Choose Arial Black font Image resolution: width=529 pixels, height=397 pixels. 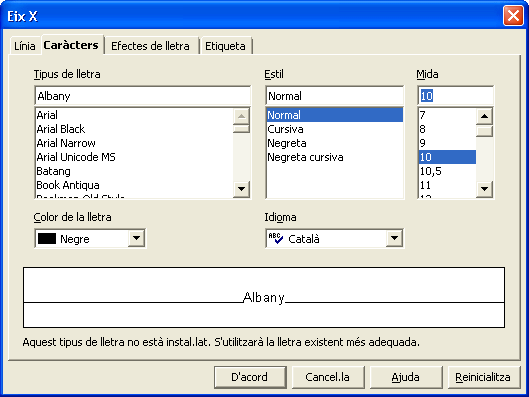134,129
